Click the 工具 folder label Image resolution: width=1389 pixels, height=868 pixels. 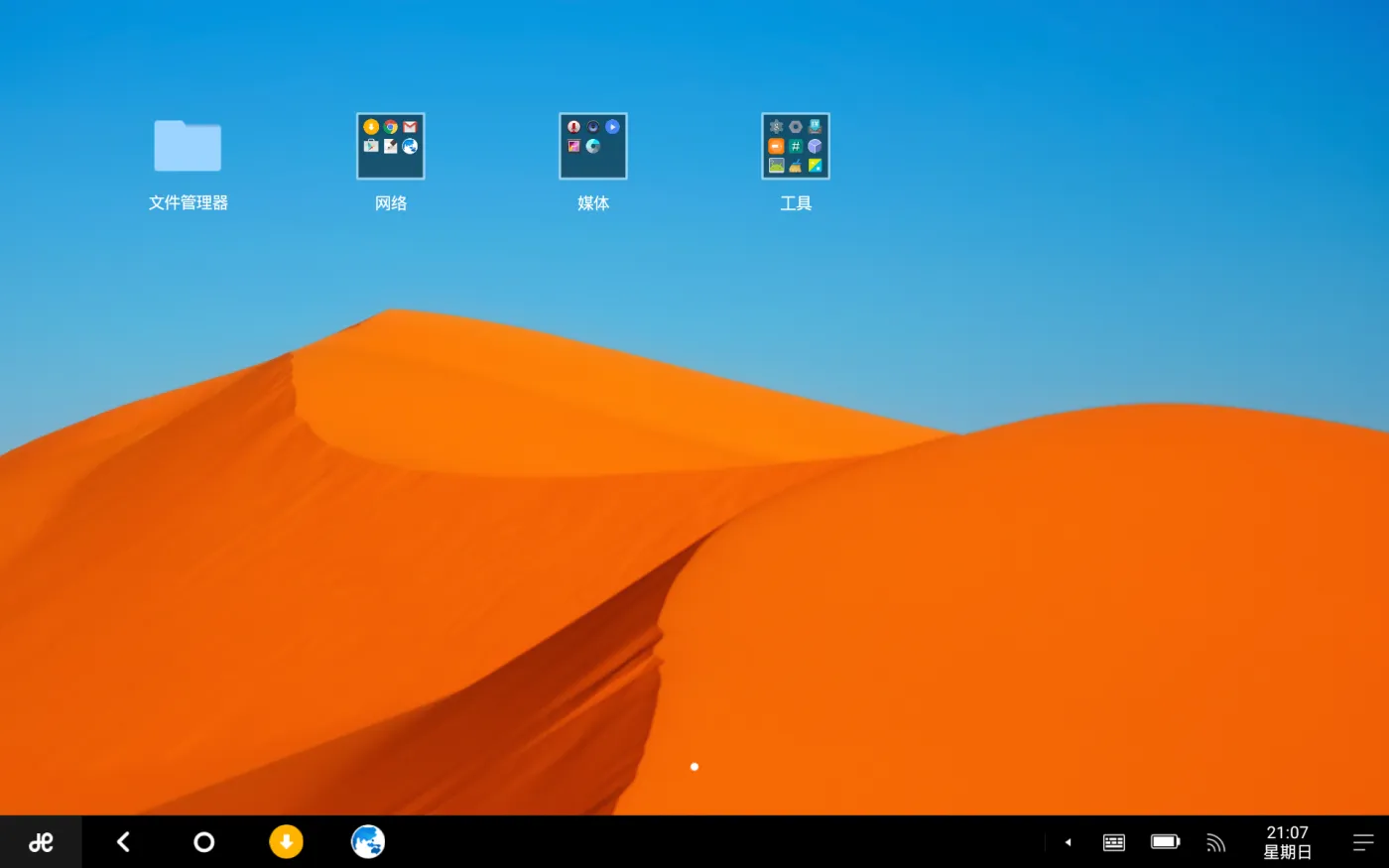pos(796,203)
